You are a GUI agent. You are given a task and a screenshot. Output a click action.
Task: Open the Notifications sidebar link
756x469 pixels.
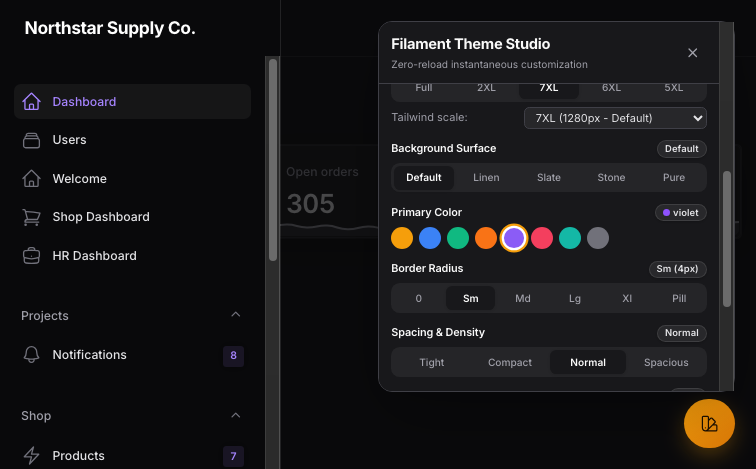coord(133,355)
